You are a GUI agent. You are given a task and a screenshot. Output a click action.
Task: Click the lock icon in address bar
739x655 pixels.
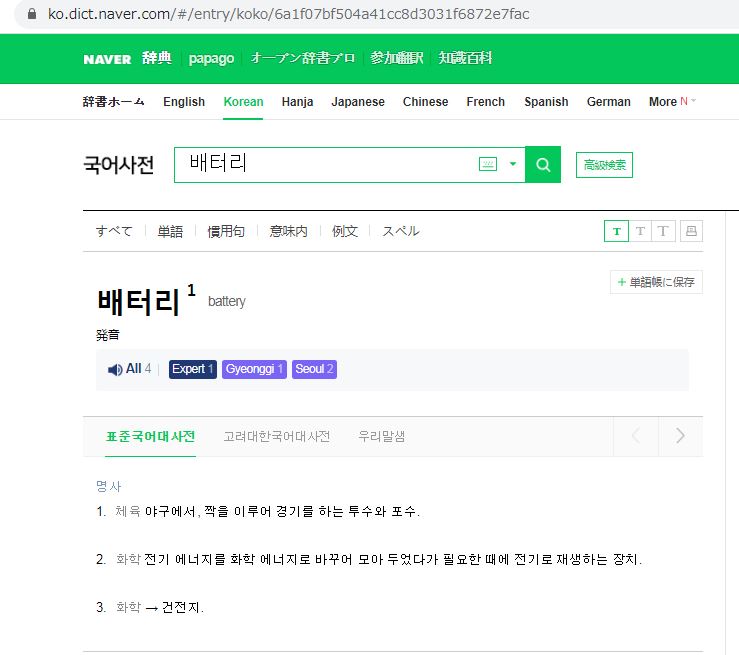click(31, 14)
